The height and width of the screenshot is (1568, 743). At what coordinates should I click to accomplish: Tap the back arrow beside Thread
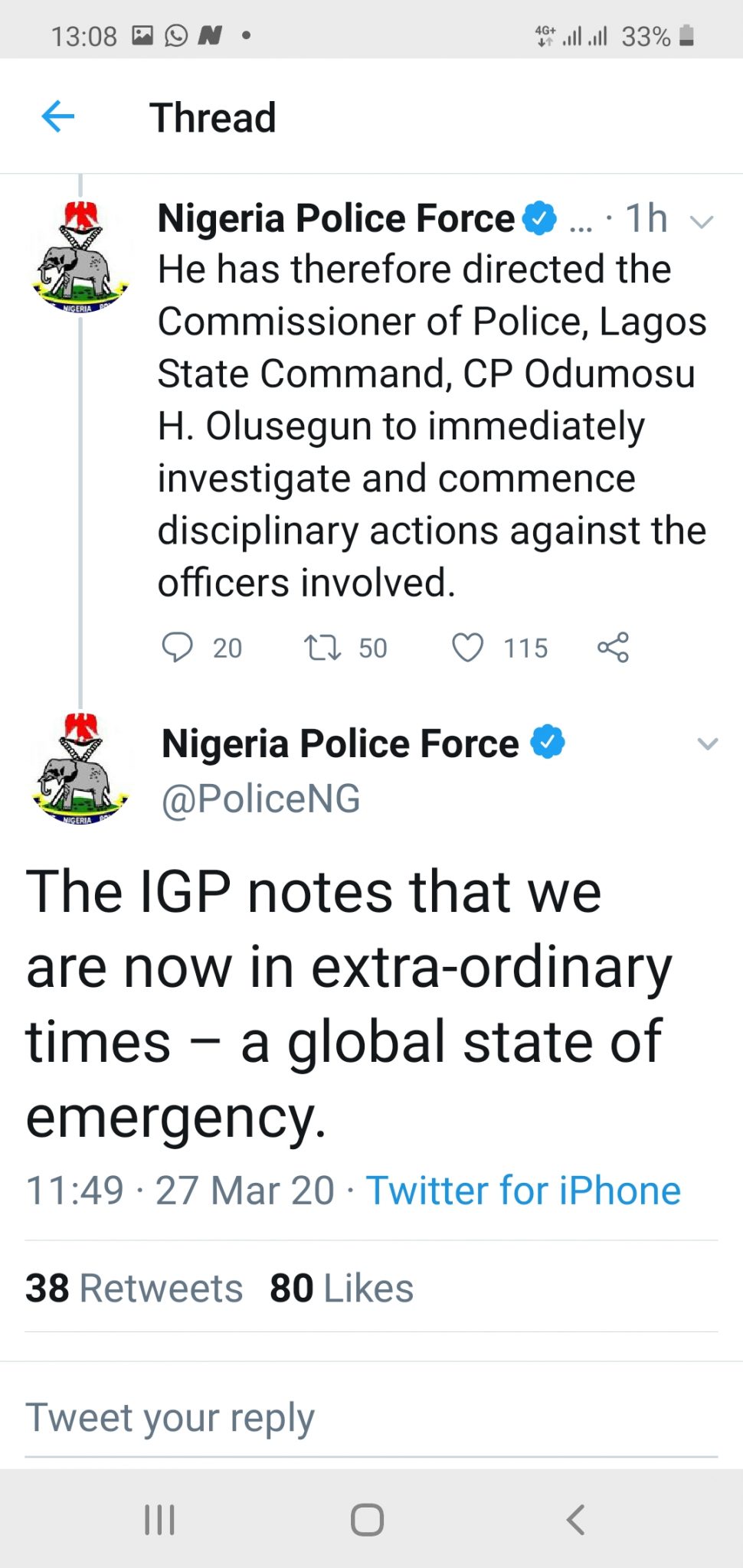57,117
